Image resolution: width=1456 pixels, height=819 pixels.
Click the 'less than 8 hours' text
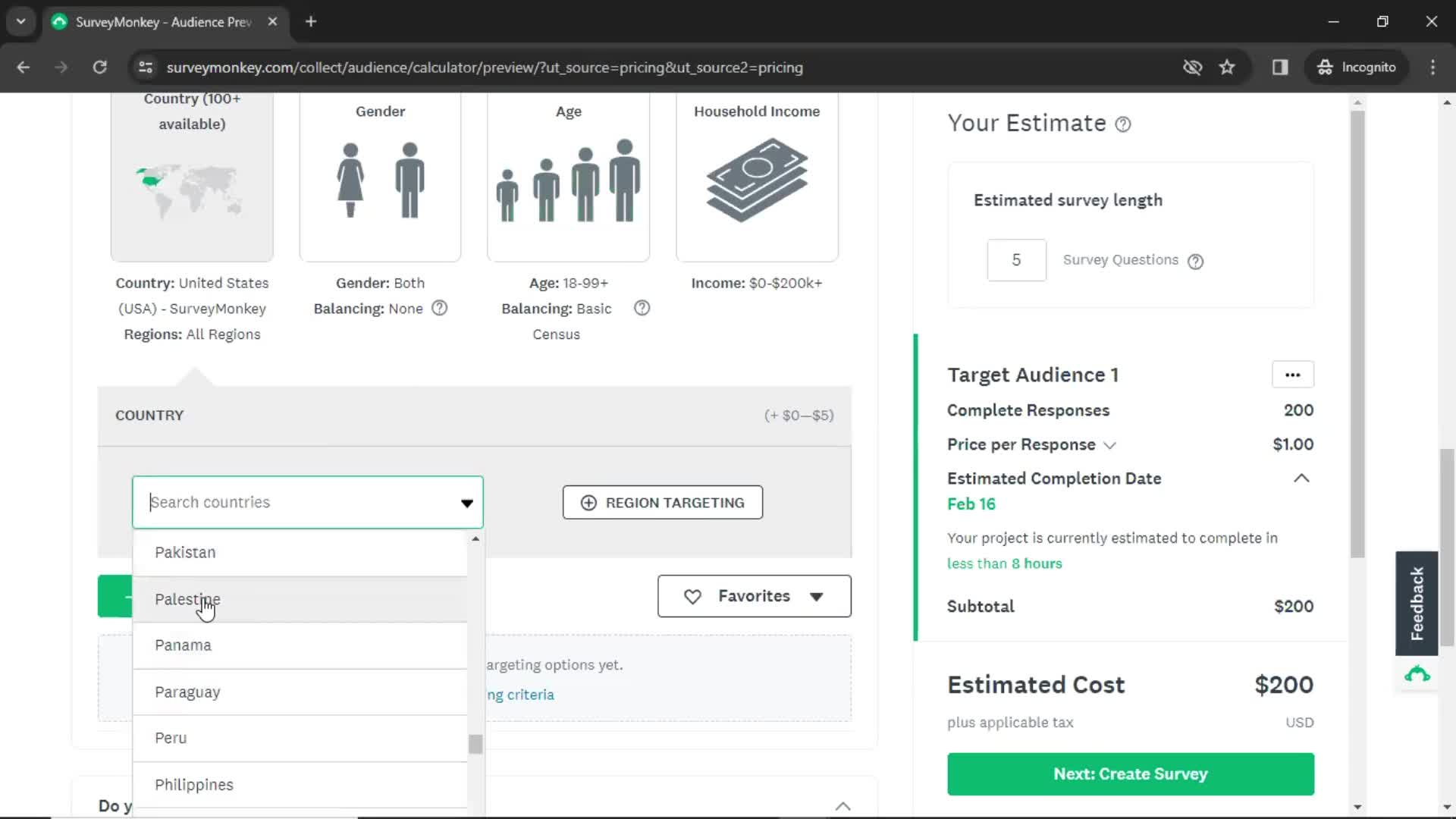[1004, 563]
